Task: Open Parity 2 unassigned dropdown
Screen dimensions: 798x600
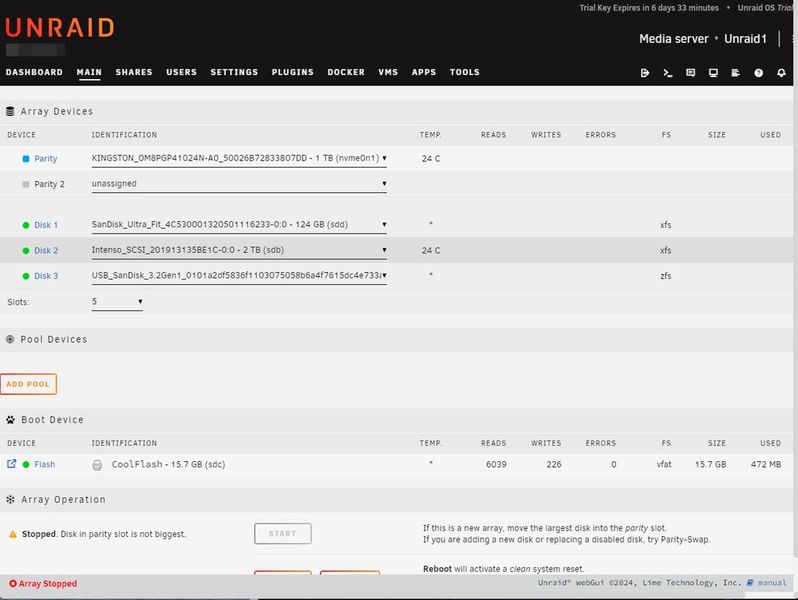Action: pos(239,184)
